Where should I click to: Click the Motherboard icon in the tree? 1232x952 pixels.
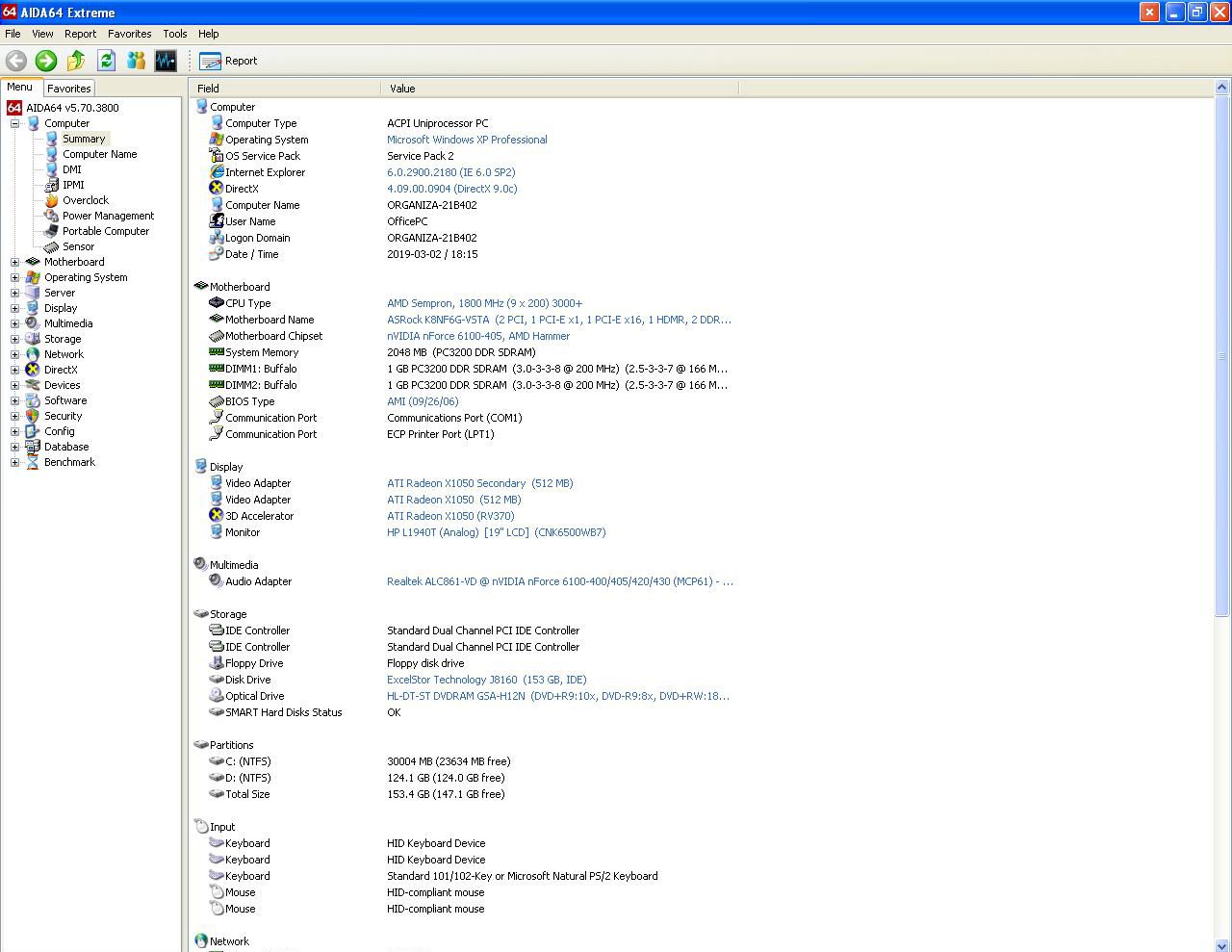(x=33, y=262)
